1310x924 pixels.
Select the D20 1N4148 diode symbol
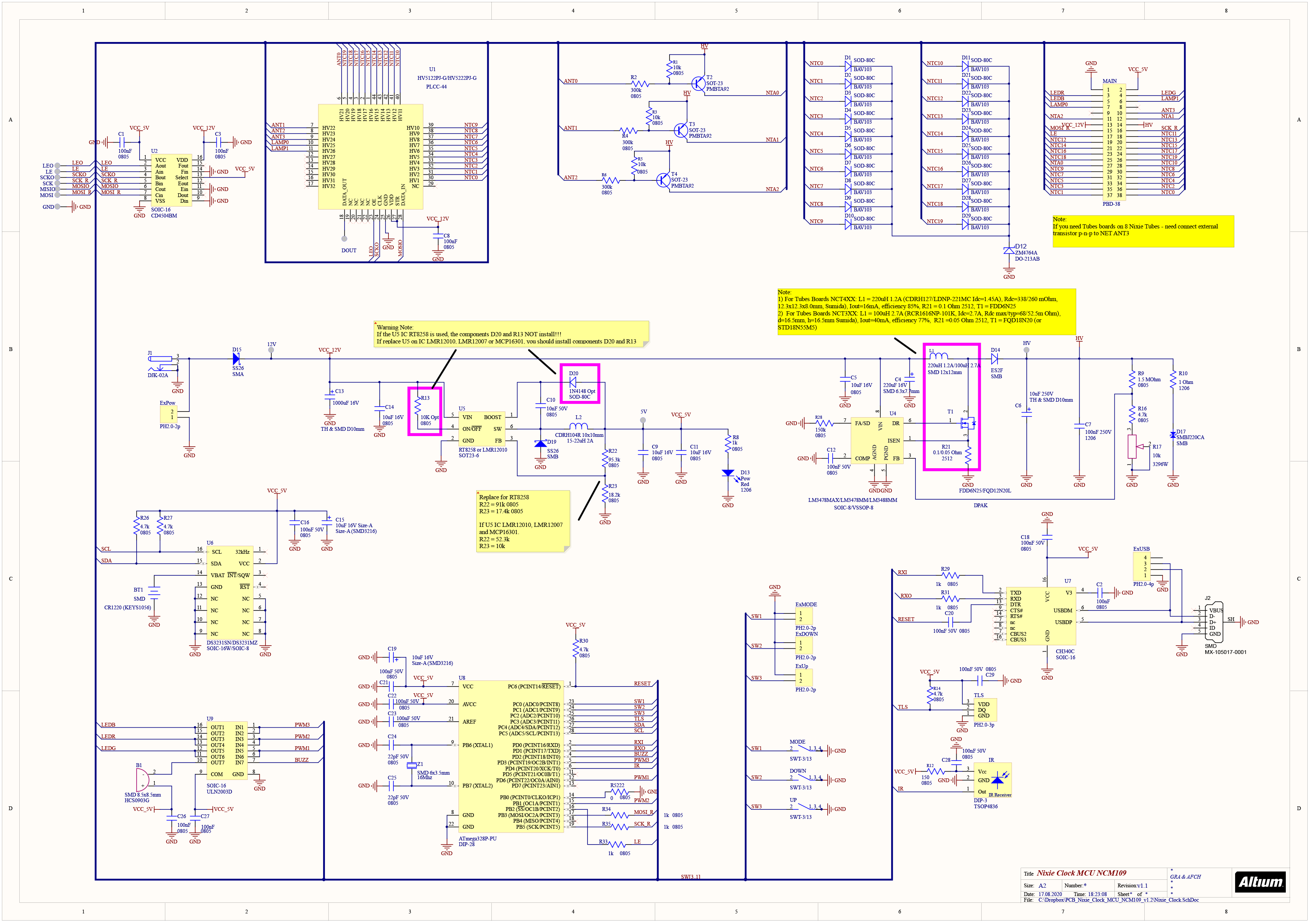572,383
